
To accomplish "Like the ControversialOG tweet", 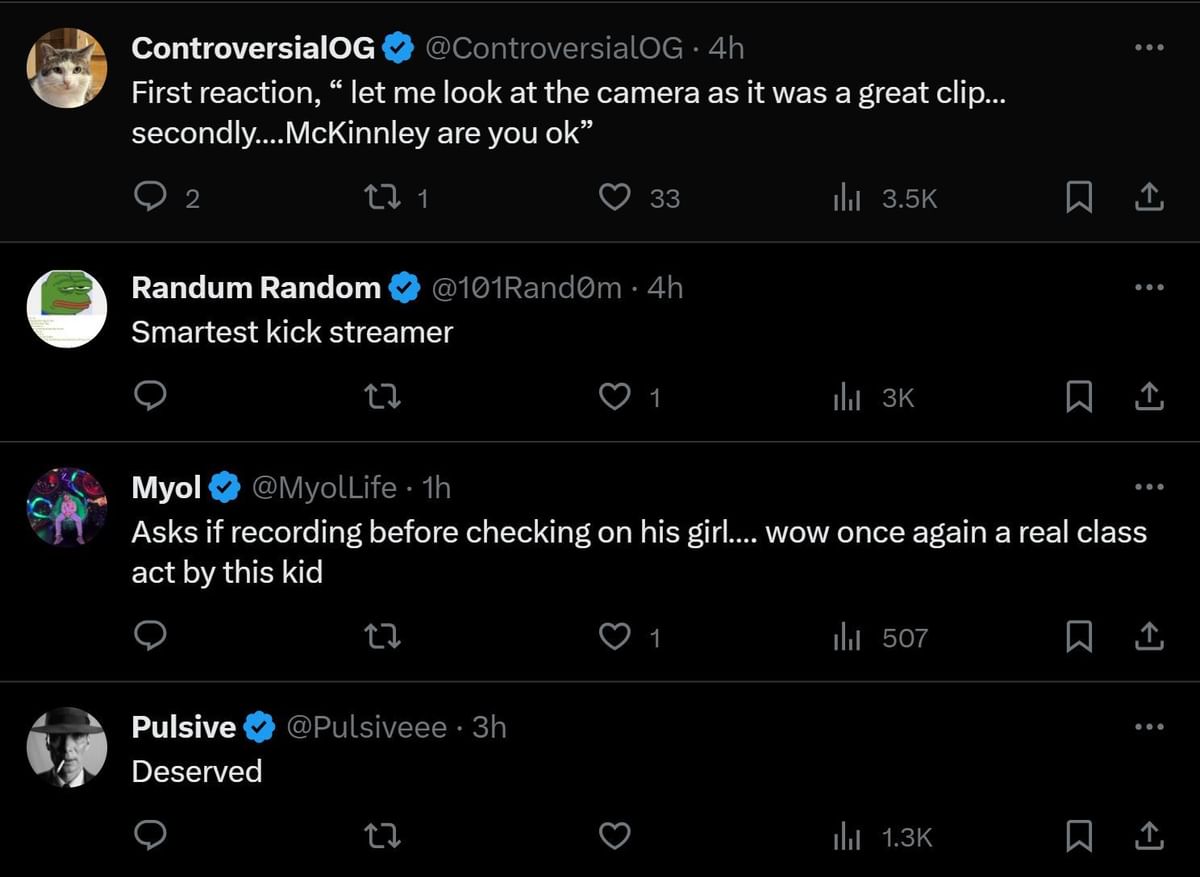I will click(x=614, y=199).
